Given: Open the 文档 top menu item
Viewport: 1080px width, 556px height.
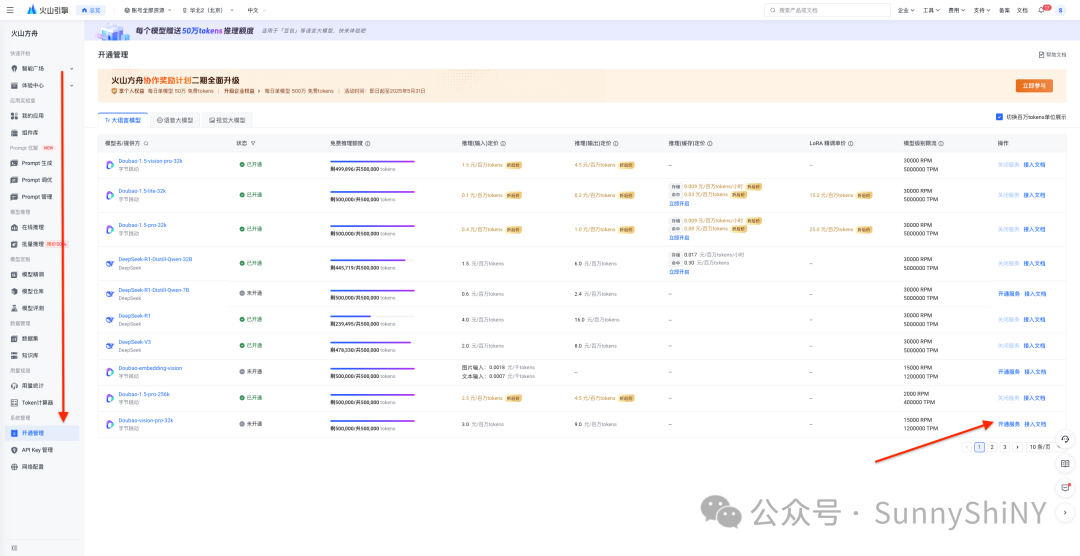Looking at the screenshot, I should click(x=1022, y=10).
